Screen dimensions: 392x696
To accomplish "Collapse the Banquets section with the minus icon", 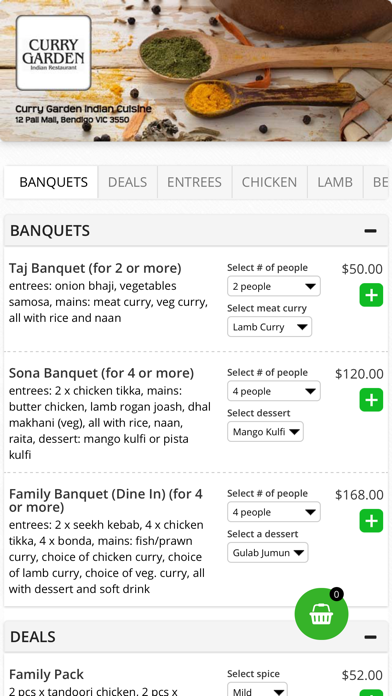I will 370,231.
